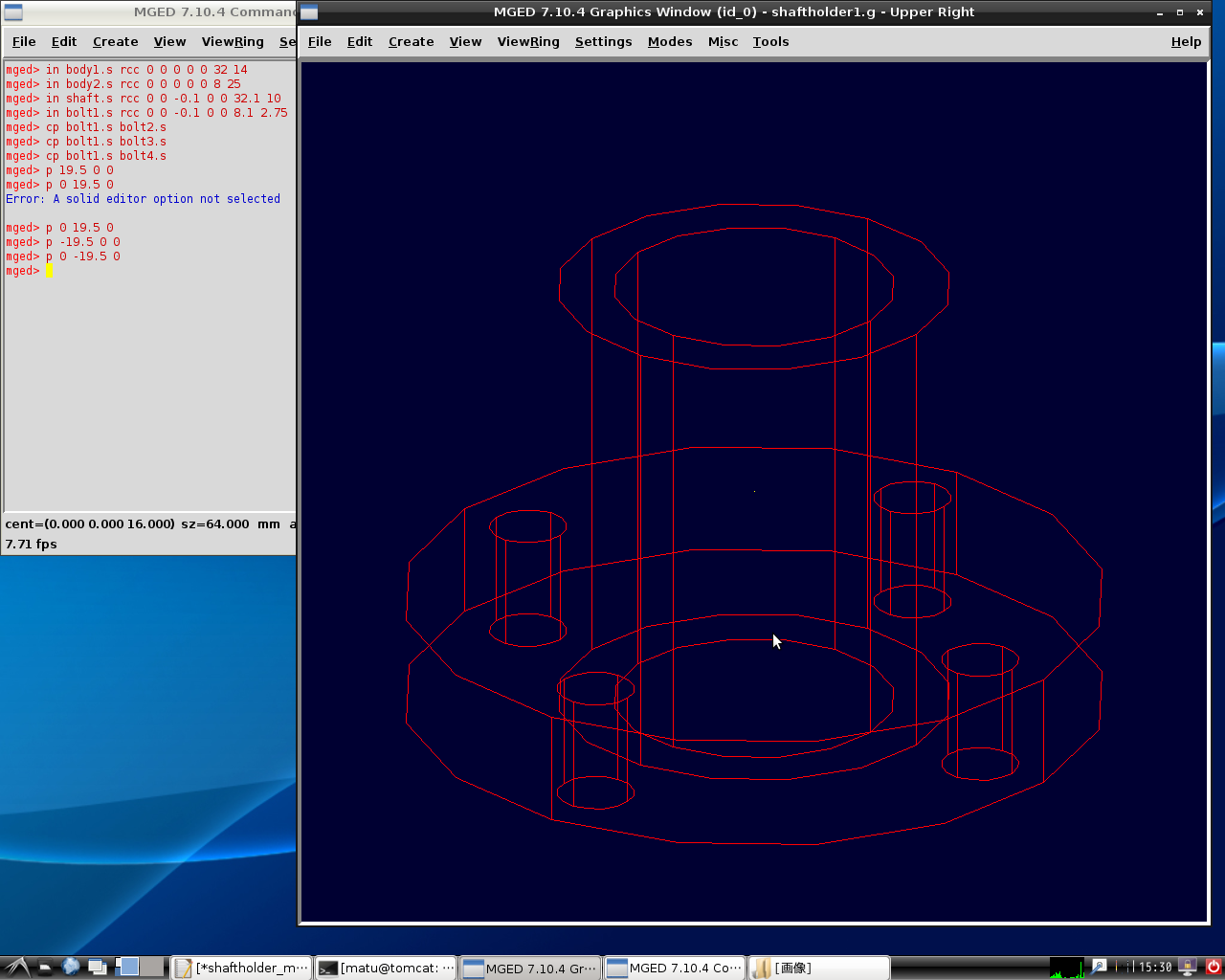1225x980 pixels.
Task: Open the Settings menu in Graphics Window
Action: 603,42
